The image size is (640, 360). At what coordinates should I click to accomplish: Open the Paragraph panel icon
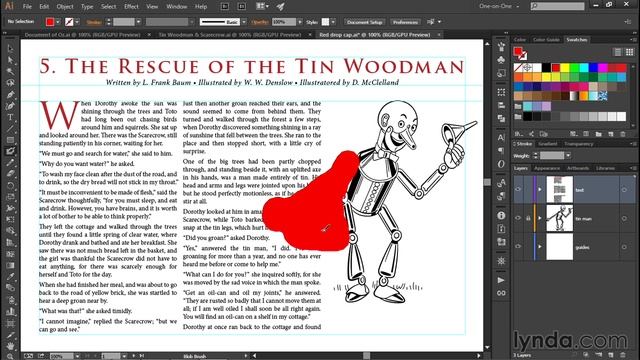click(x=501, y=151)
